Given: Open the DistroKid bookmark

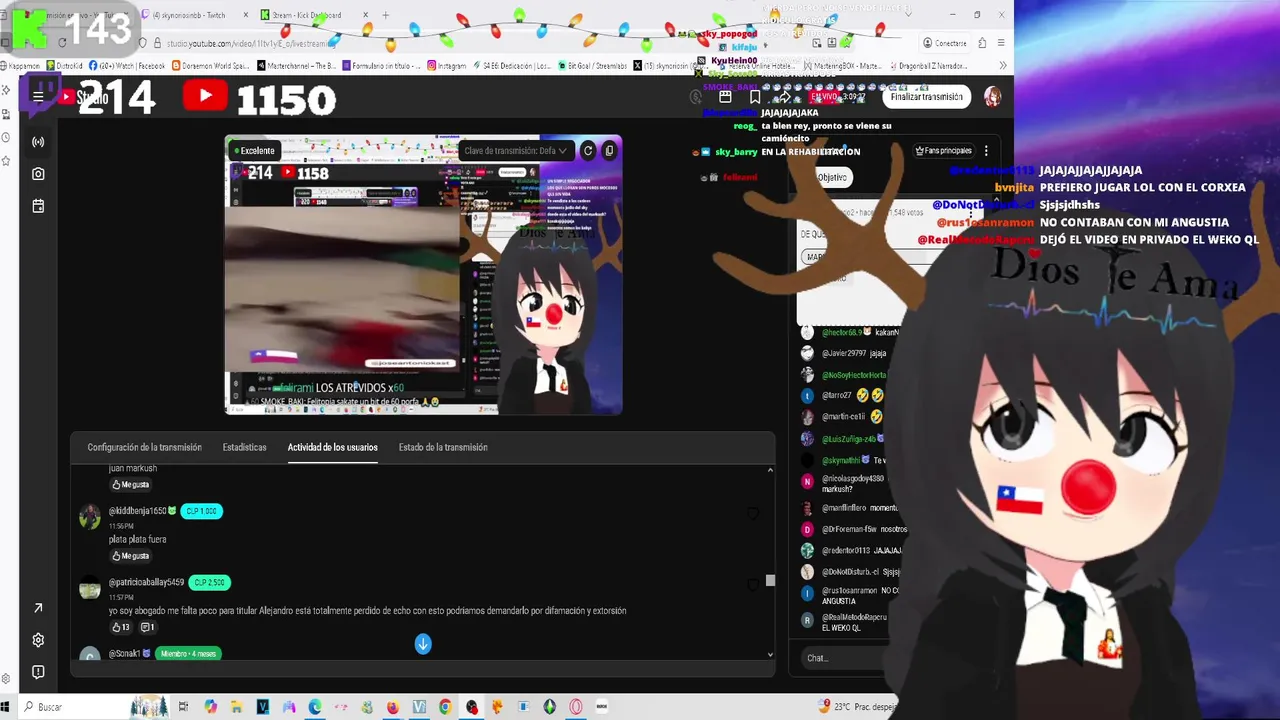Looking at the screenshot, I should [x=64, y=66].
